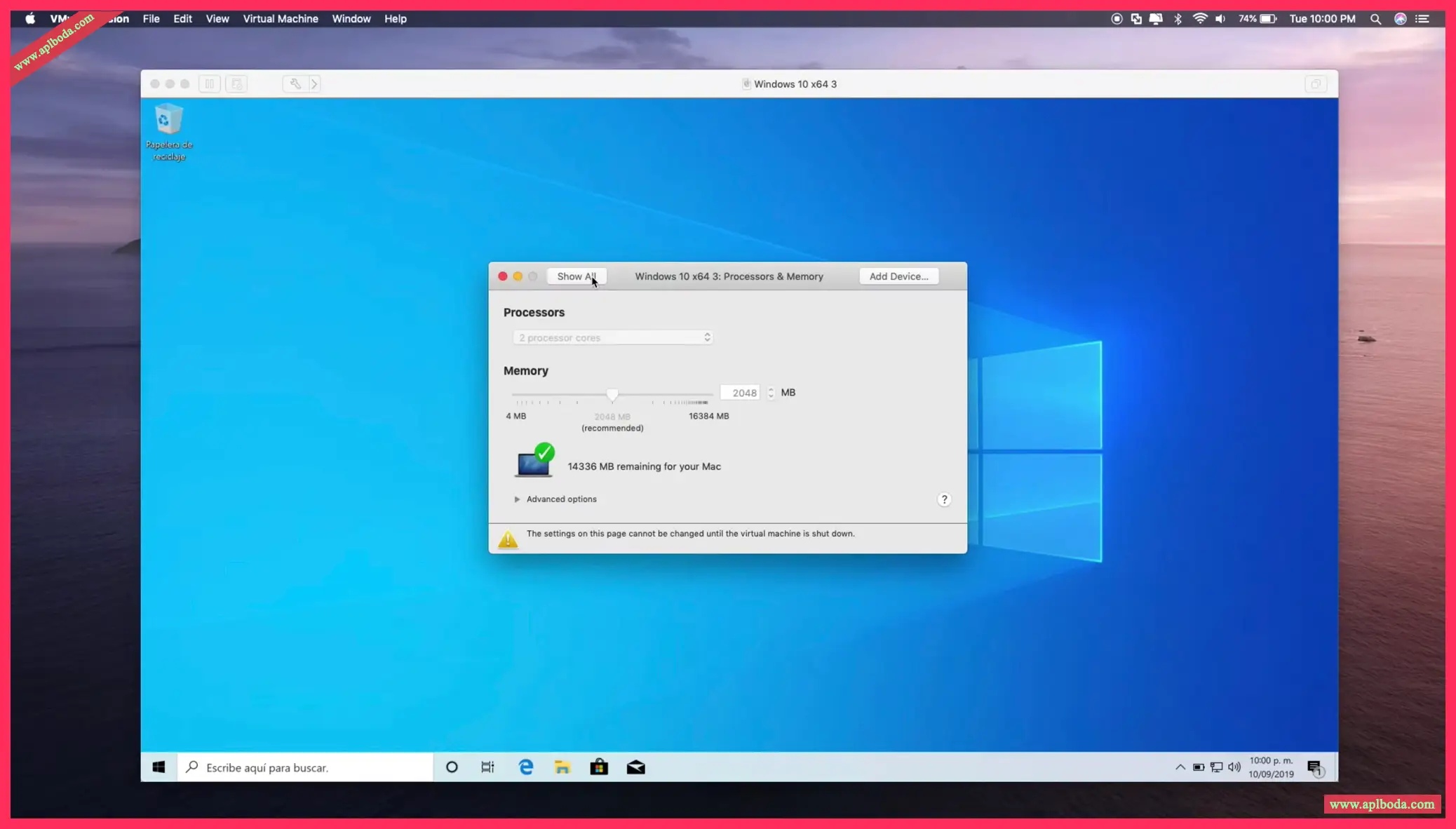Open macOS Notification Center

coord(1422,19)
